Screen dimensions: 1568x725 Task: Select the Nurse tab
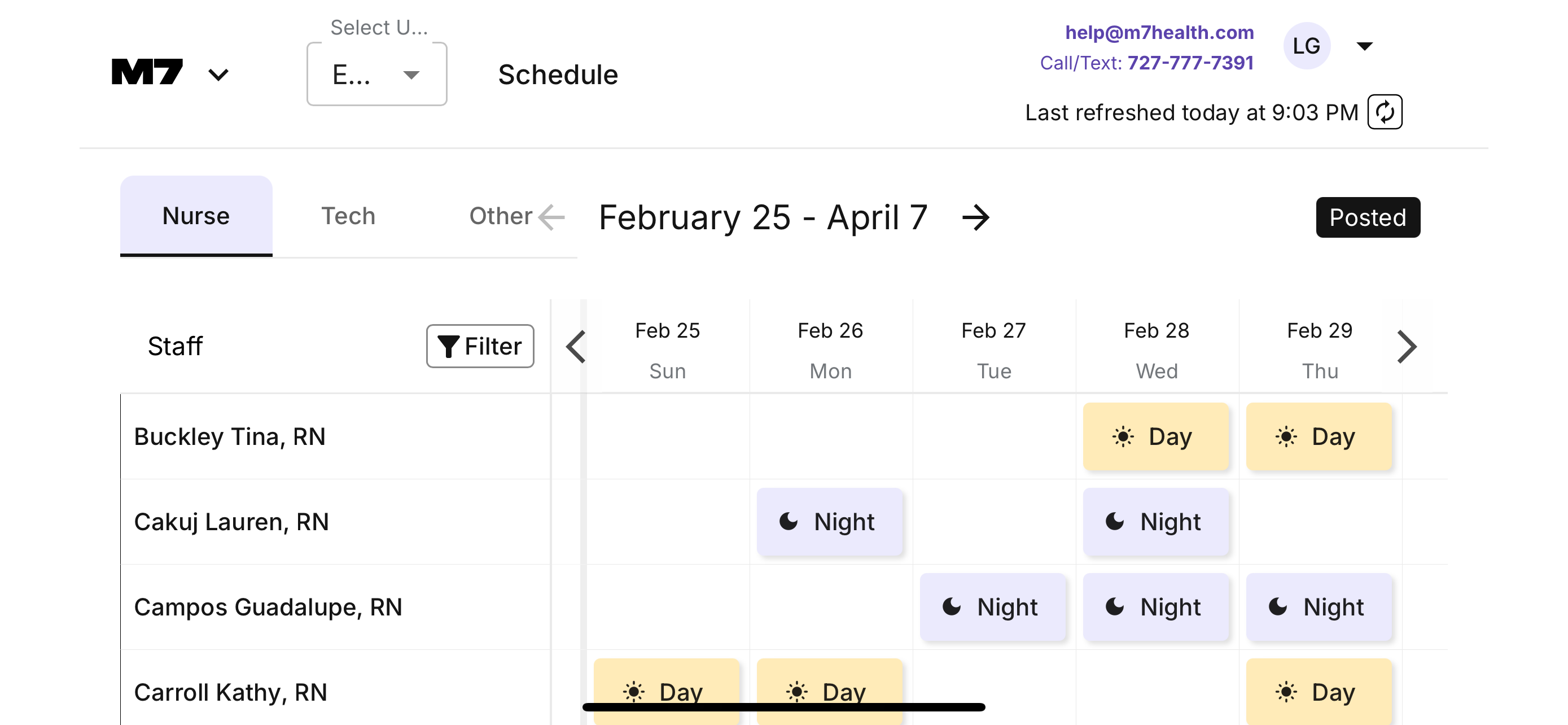tap(196, 216)
